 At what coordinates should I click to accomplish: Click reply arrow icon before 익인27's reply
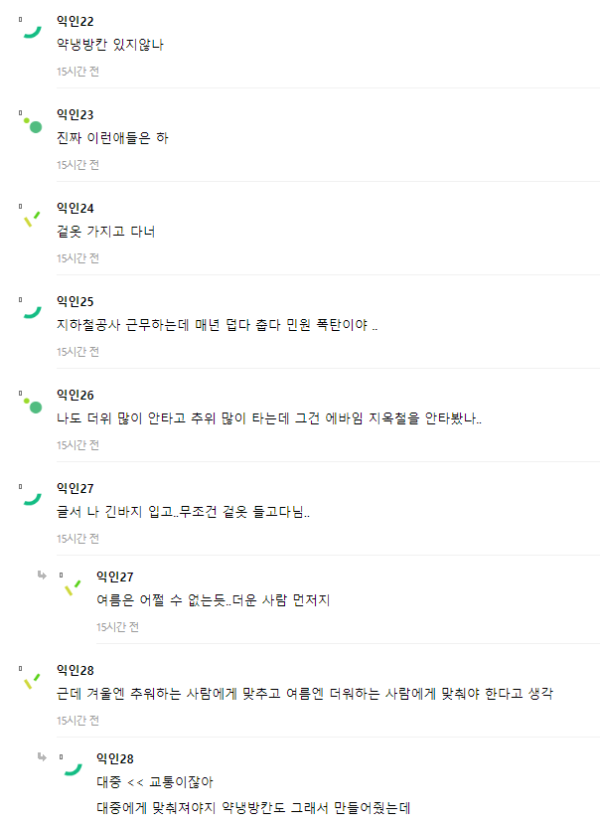(42, 575)
